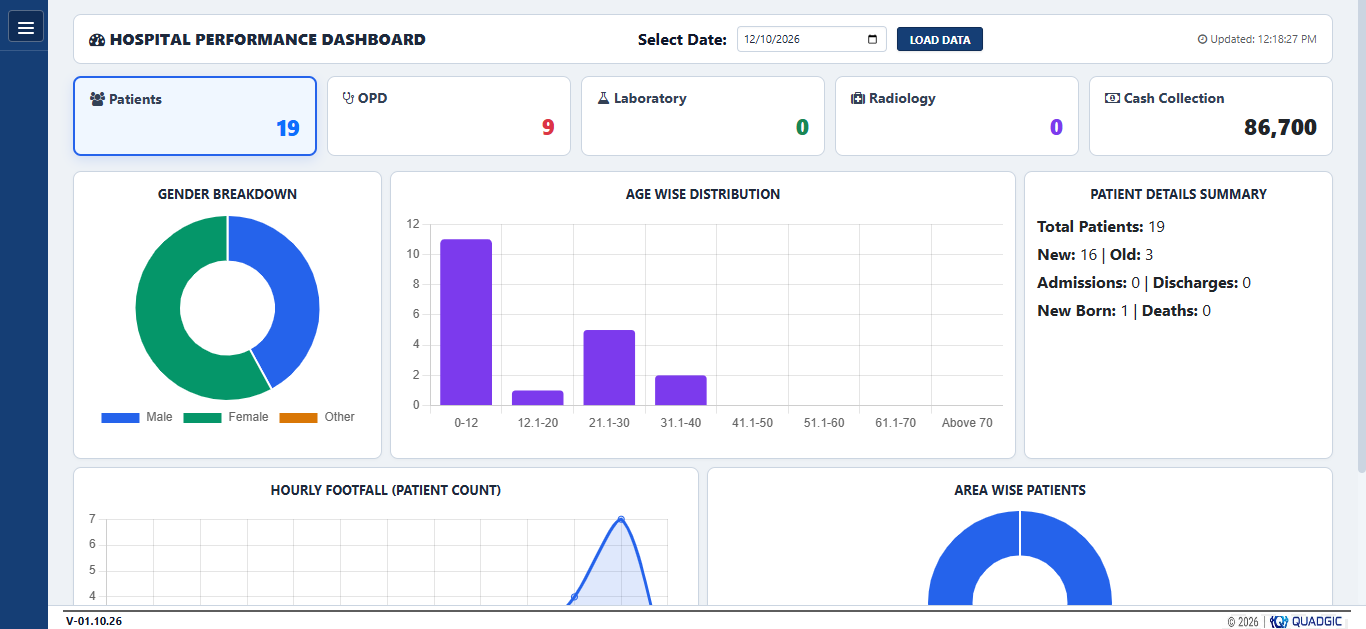Select the Patients summary card
The height and width of the screenshot is (629, 1366).
[x=195, y=116]
